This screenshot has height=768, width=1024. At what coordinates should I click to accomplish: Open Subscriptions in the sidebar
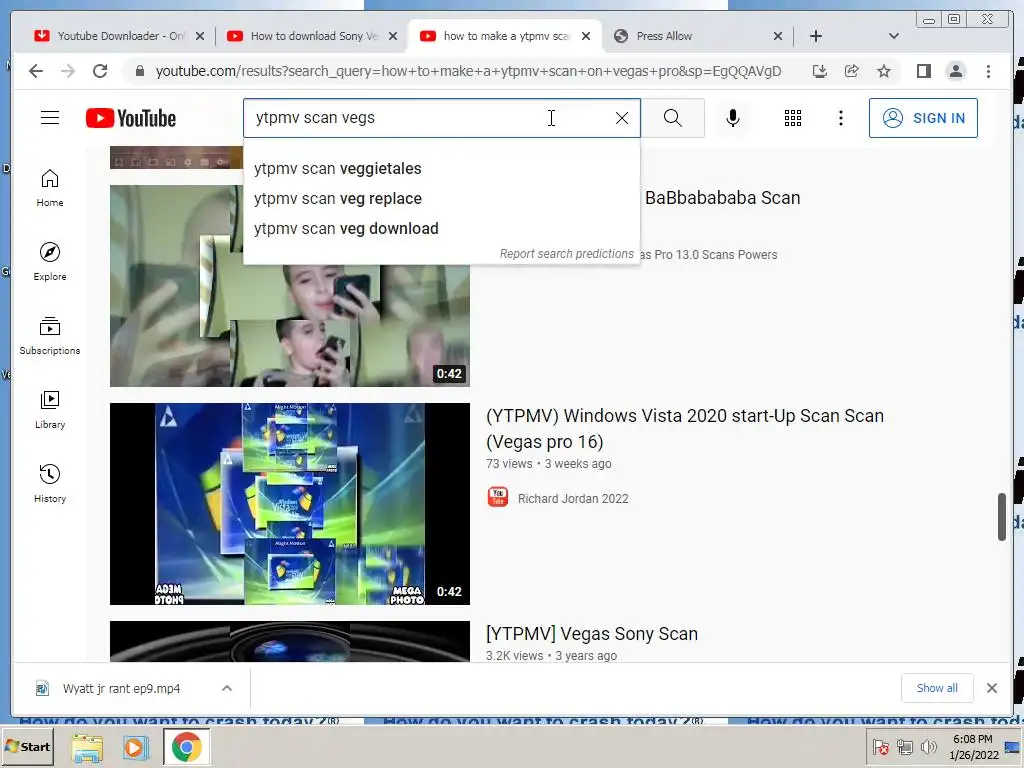click(x=50, y=336)
